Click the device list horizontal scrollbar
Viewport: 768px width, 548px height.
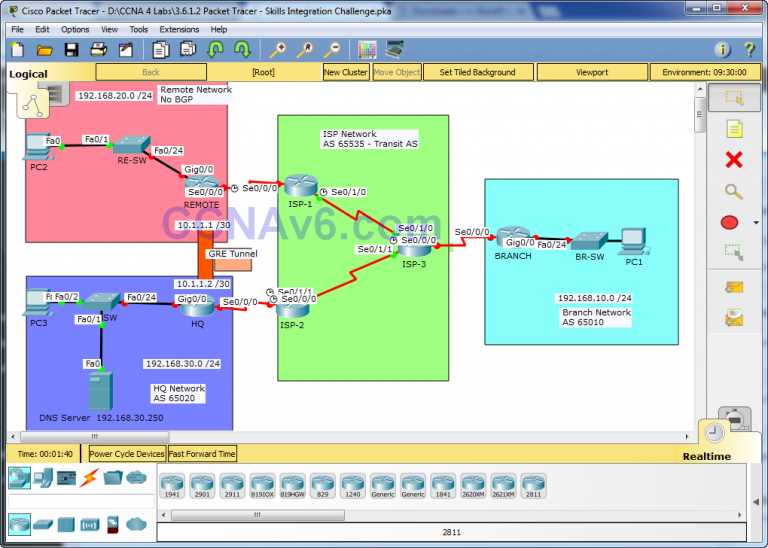pos(258,515)
